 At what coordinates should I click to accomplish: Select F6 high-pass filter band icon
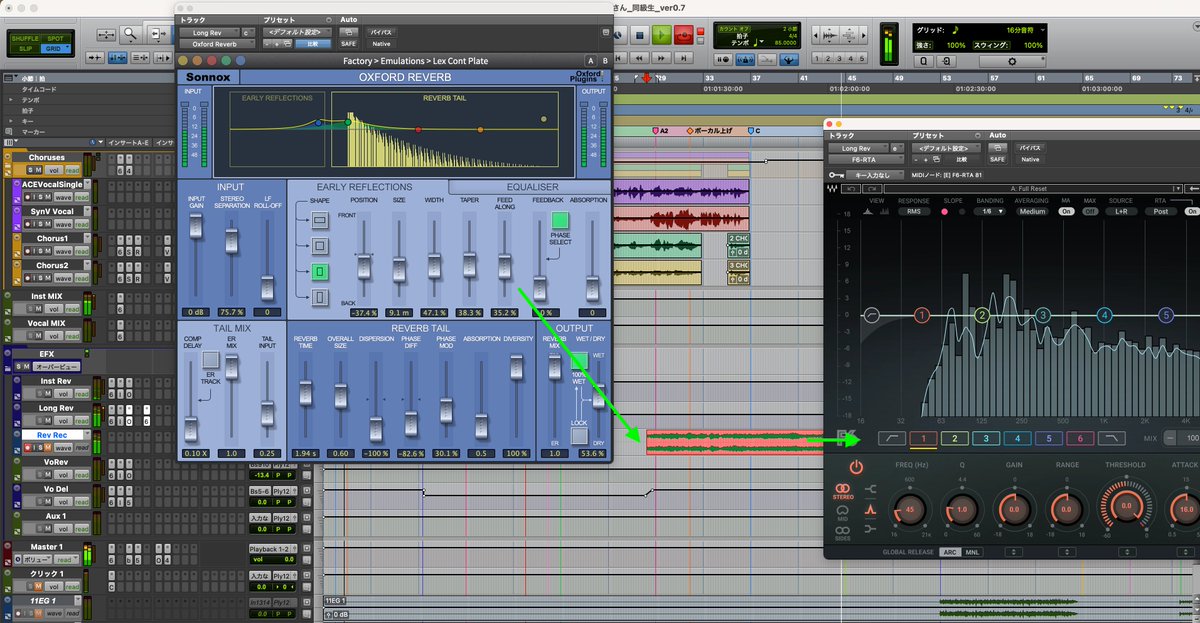coord(892,438)
